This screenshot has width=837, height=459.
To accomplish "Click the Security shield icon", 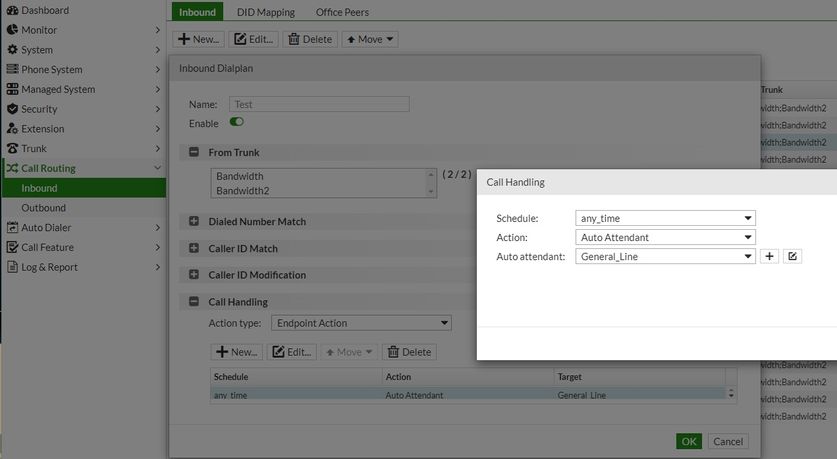I will (x=12, y=109).
